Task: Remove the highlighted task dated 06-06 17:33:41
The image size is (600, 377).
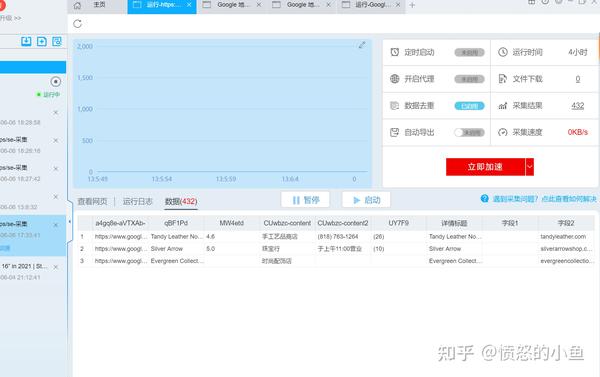Action: (56, 225)
